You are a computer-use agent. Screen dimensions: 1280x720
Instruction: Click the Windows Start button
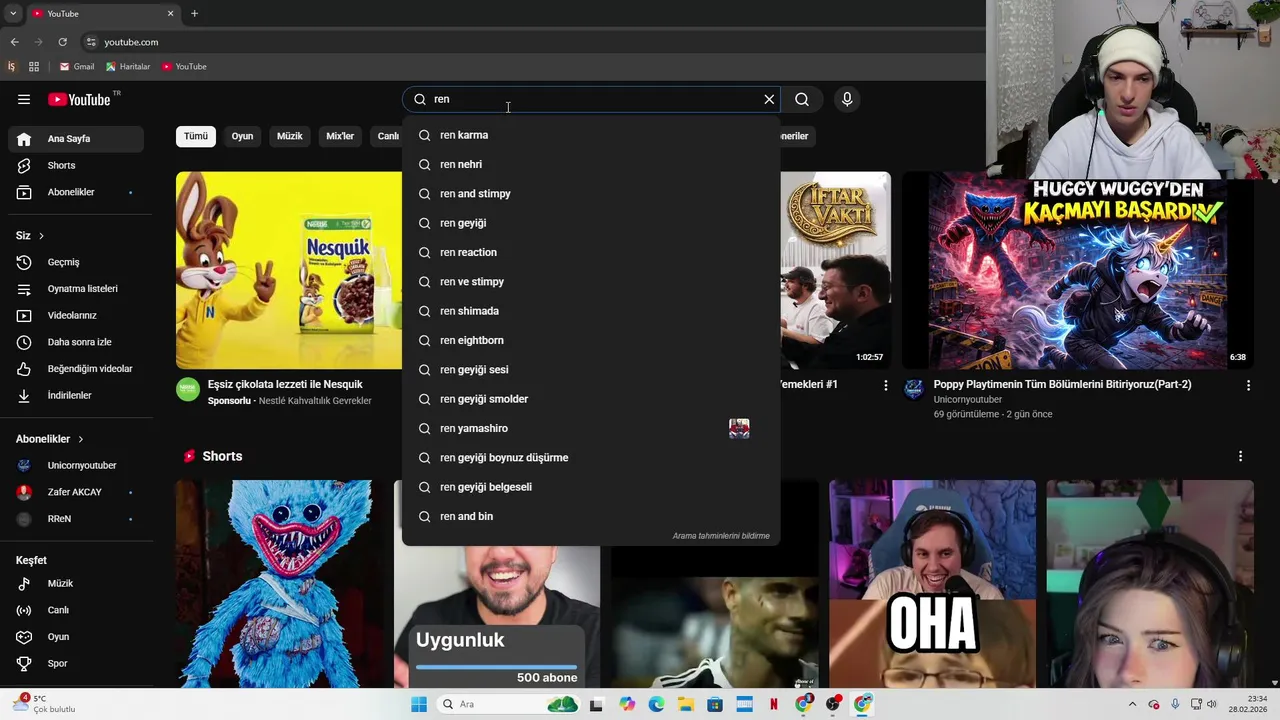point(418,704)
